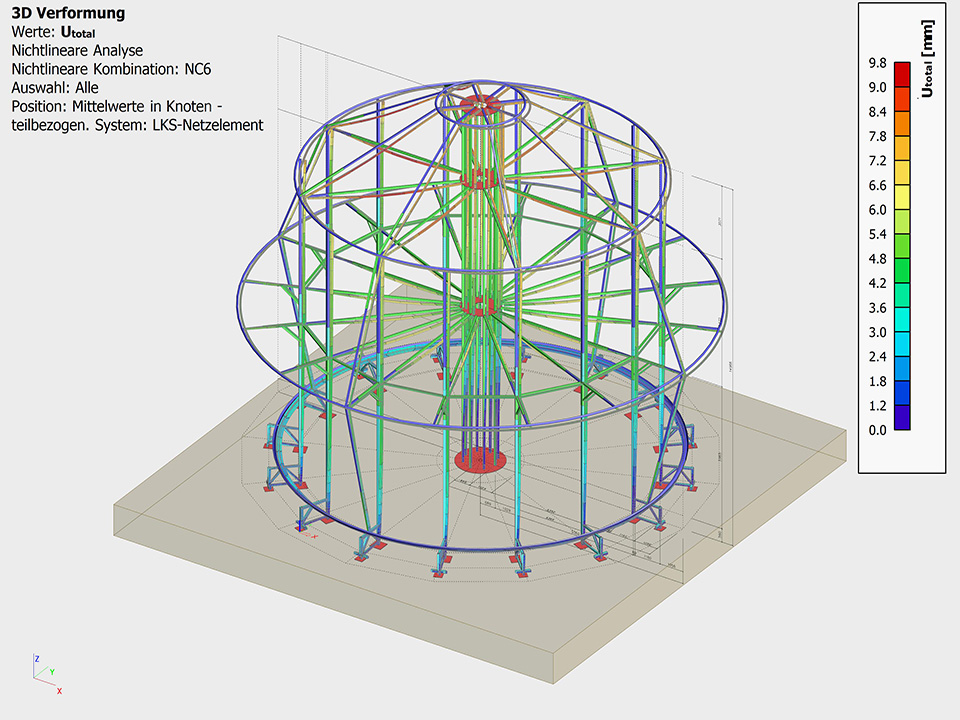Viewport: 960px width, 720px height.
Task: Click the Utotal [mm] legend title
Action: [x=926, y=60]
